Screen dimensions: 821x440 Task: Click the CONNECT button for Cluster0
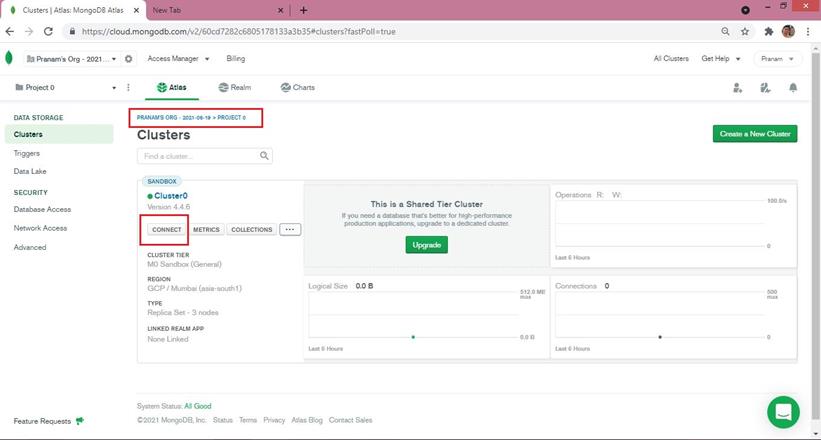coord(167,229)
